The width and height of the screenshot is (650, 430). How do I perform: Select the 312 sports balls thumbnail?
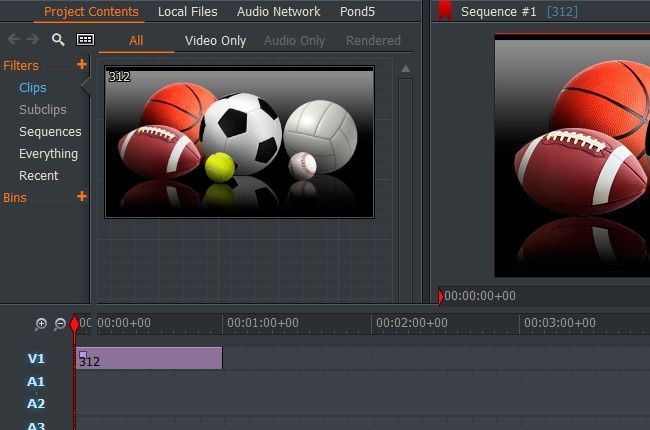pos(239,141)
